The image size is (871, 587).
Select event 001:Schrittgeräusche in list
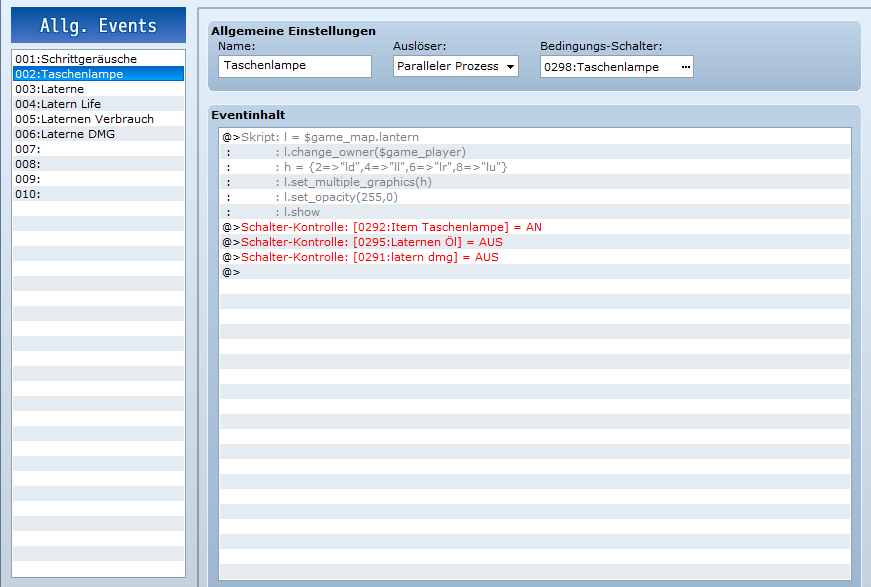point(98,59)
